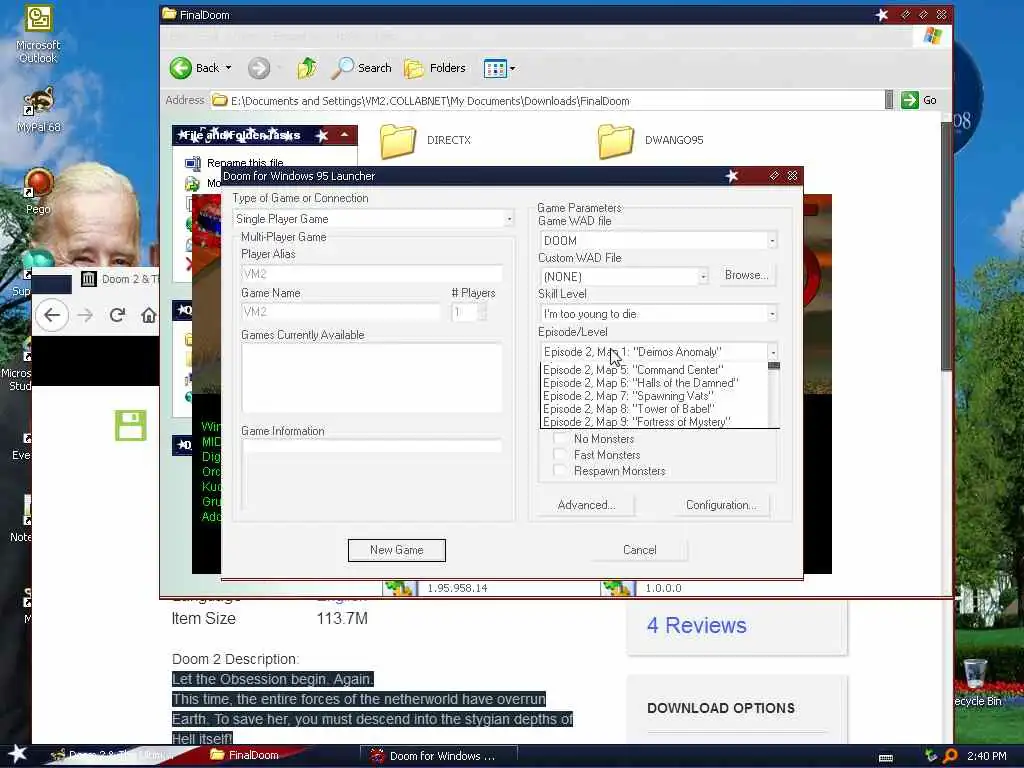
Task: Open the Recycle Bin desktop icon
Action: click(976, 682)
